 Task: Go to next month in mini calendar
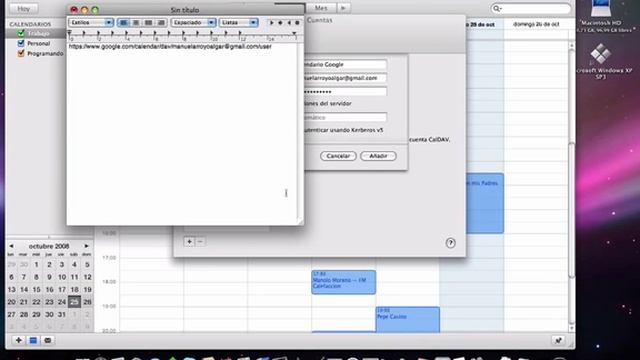coord(86,246)
